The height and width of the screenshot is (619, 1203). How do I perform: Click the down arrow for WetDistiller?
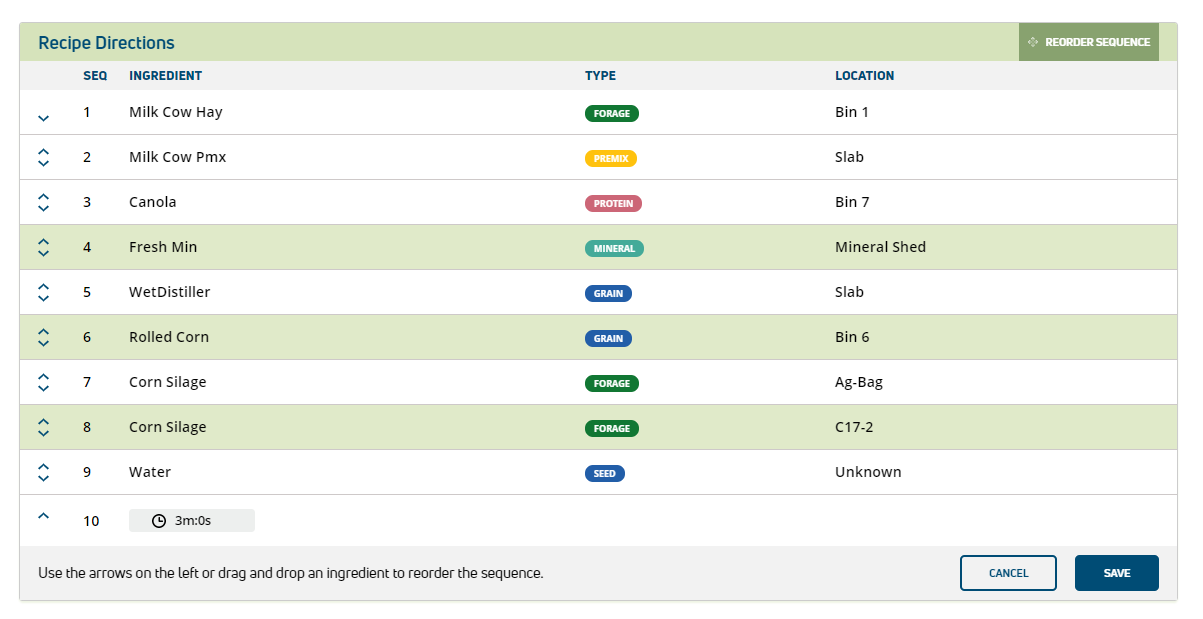tap(43, 298)
